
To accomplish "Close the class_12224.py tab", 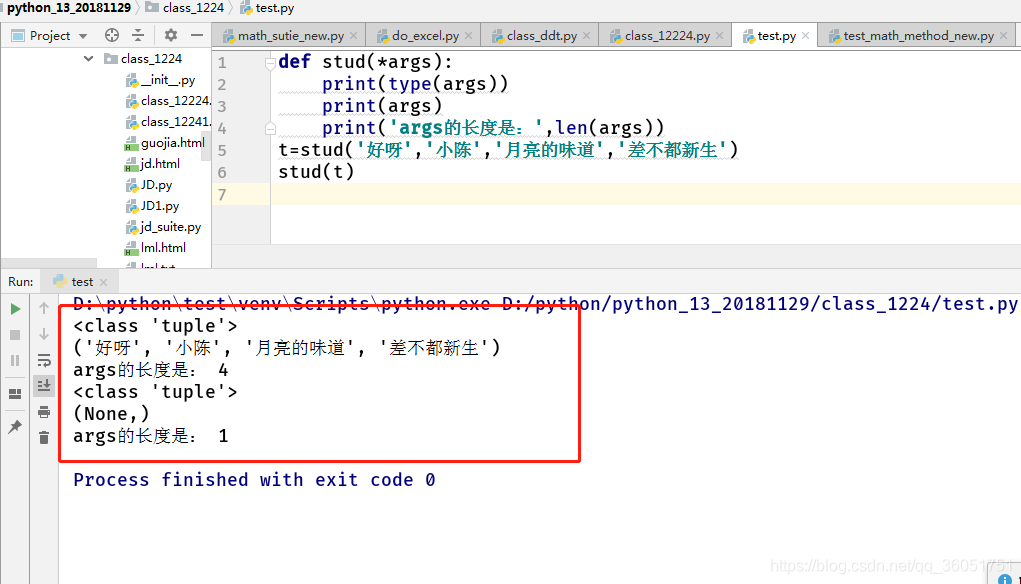I will [x=719, y=36].
